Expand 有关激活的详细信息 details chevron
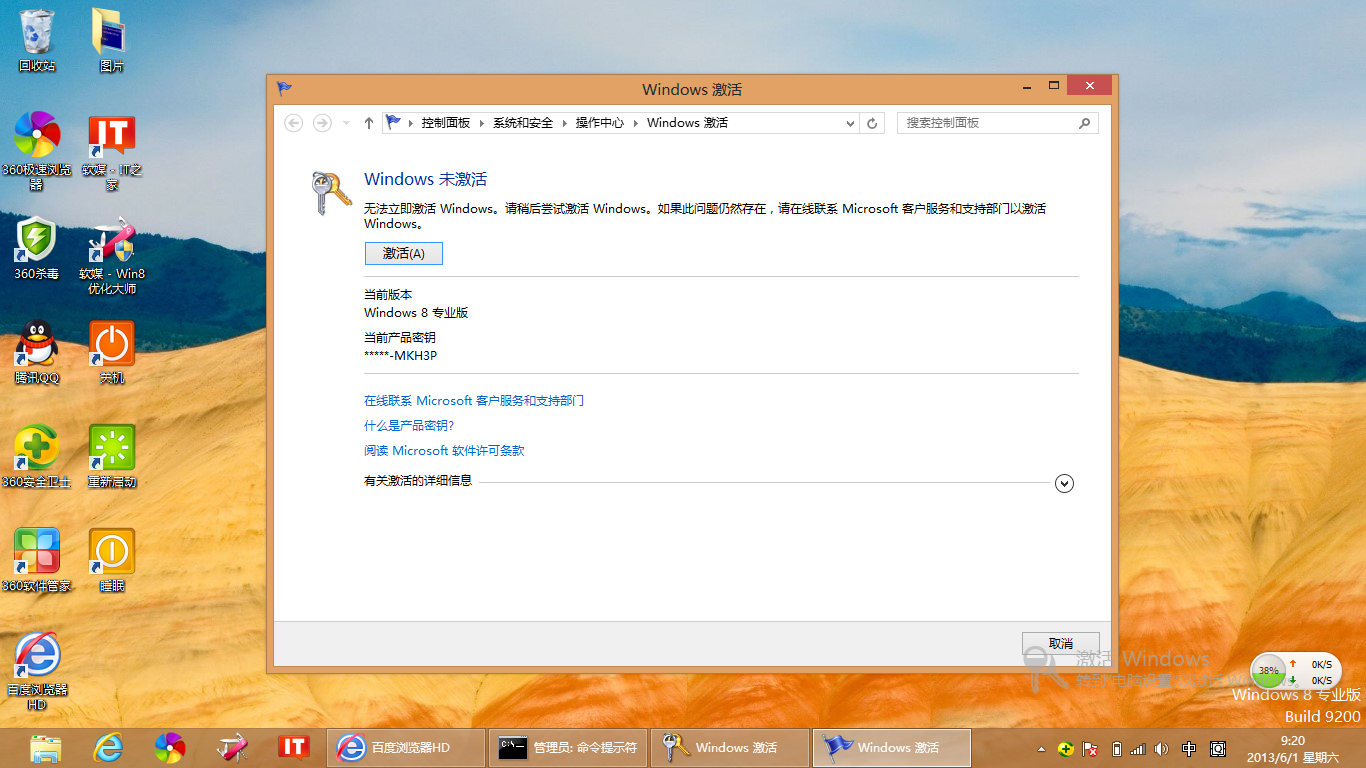1366x768 pixels. point(1065,484)
